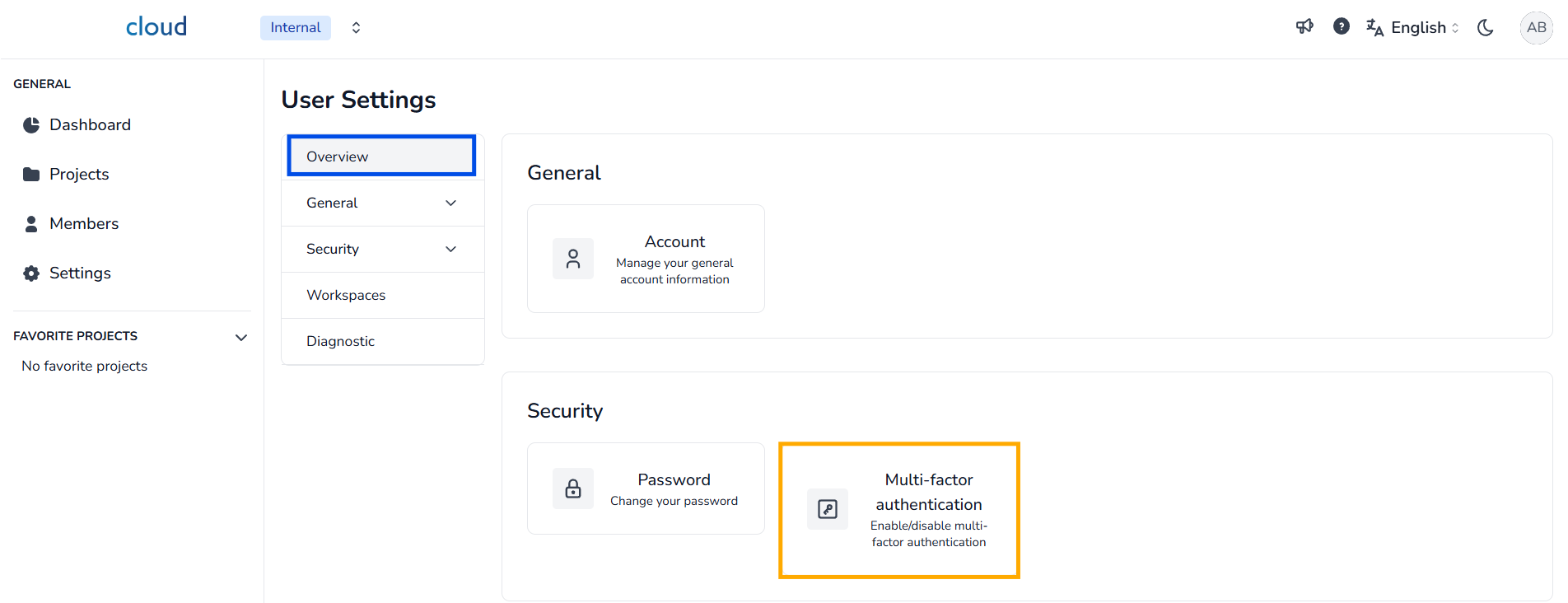Toggle dark mode with moon icon
Image resolution: width=1568 pixels, height=603 pixels.
click(1486, 28)
